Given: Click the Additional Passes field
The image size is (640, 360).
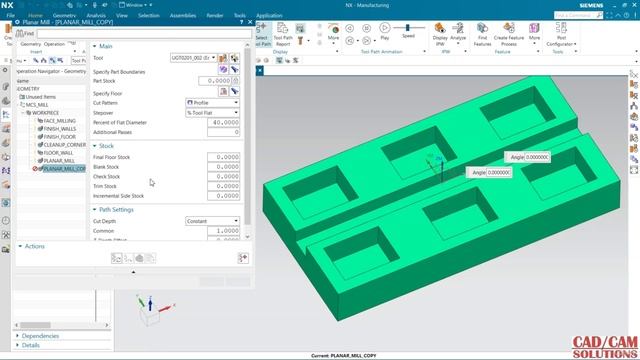Looking at the screenshot, I should (223, 132).
